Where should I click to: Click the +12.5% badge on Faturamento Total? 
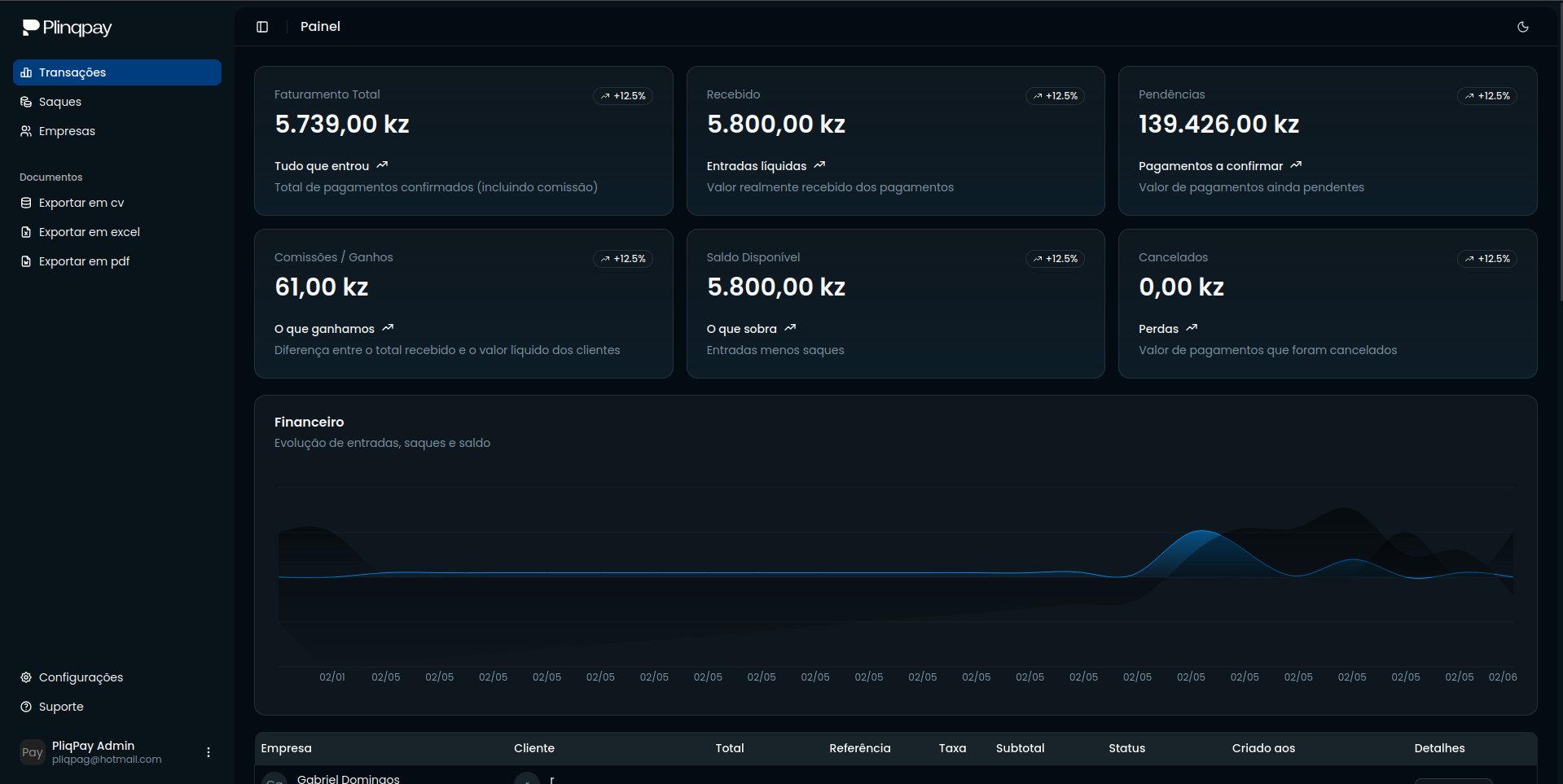click(623, 96)
